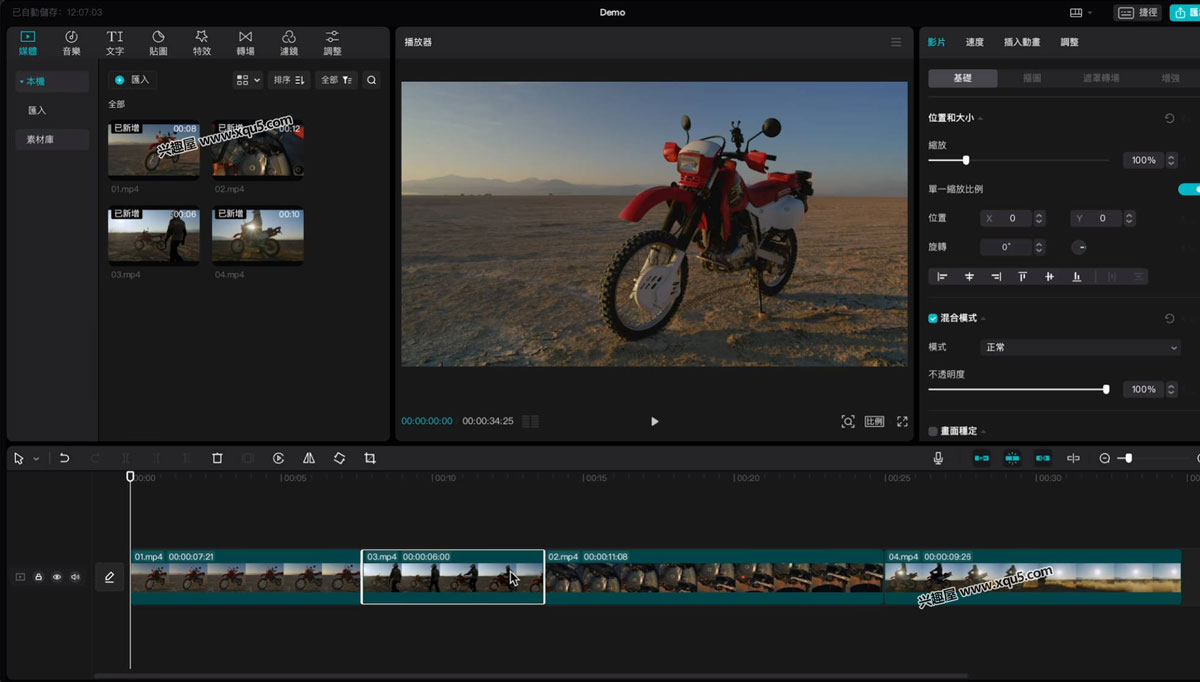Image resolution: width=1200 pixels, height=682 pixels.
Task: Uncheck the 混合模式 checkbox
Action: click(933, 318)
